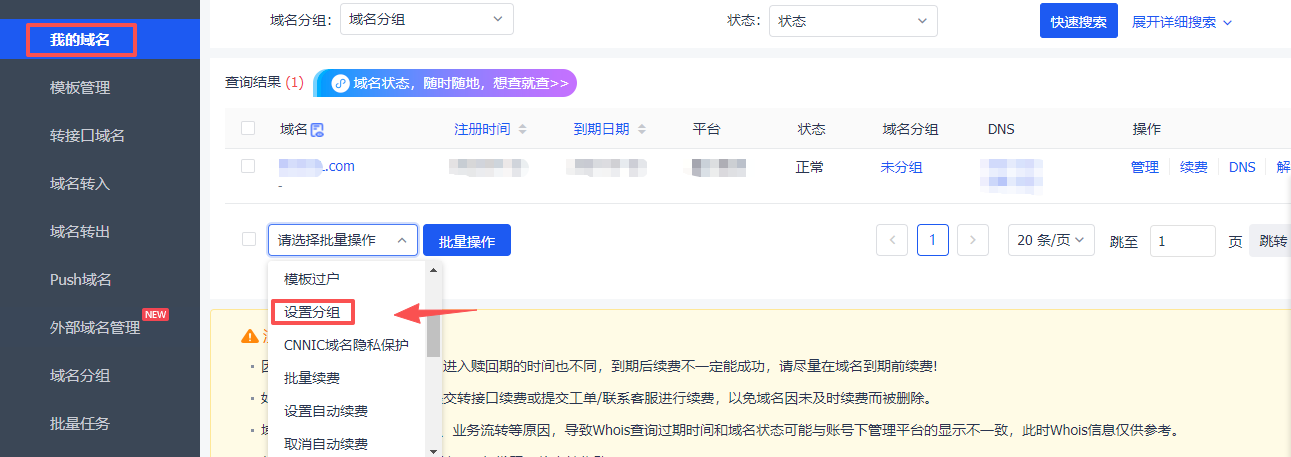Image resolution: width=1291 pixels, height=457 pixels.
Task: Click the blue 快速搜索 button
Action: (x=1079, y=21)
